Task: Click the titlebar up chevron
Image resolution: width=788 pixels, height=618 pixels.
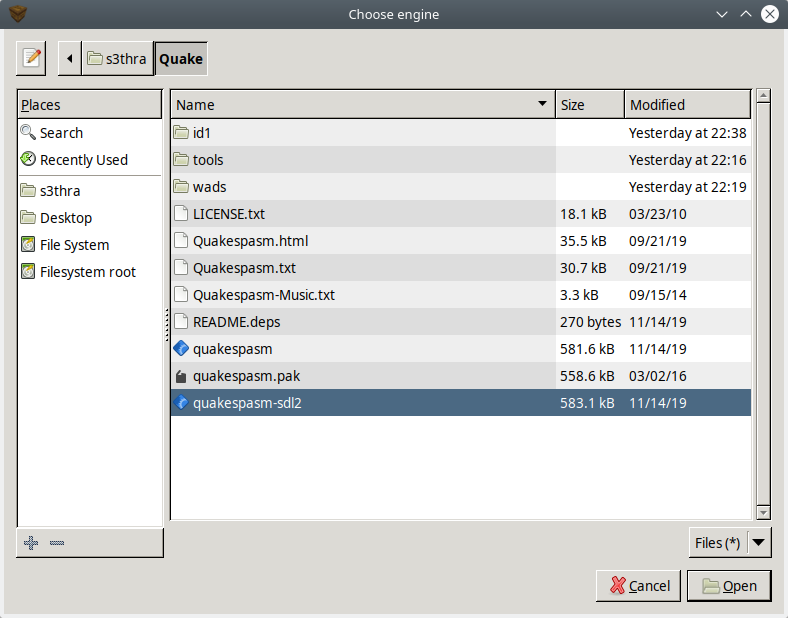Action: [x=746, y=15]
